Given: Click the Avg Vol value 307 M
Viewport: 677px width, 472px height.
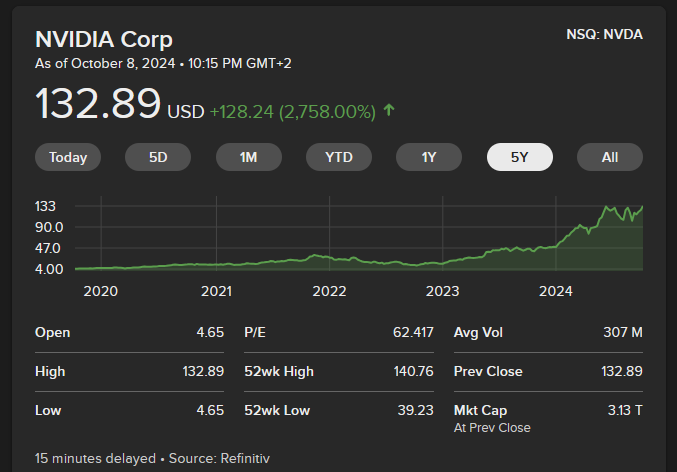Looking at the screenshot, I should 622,332.
